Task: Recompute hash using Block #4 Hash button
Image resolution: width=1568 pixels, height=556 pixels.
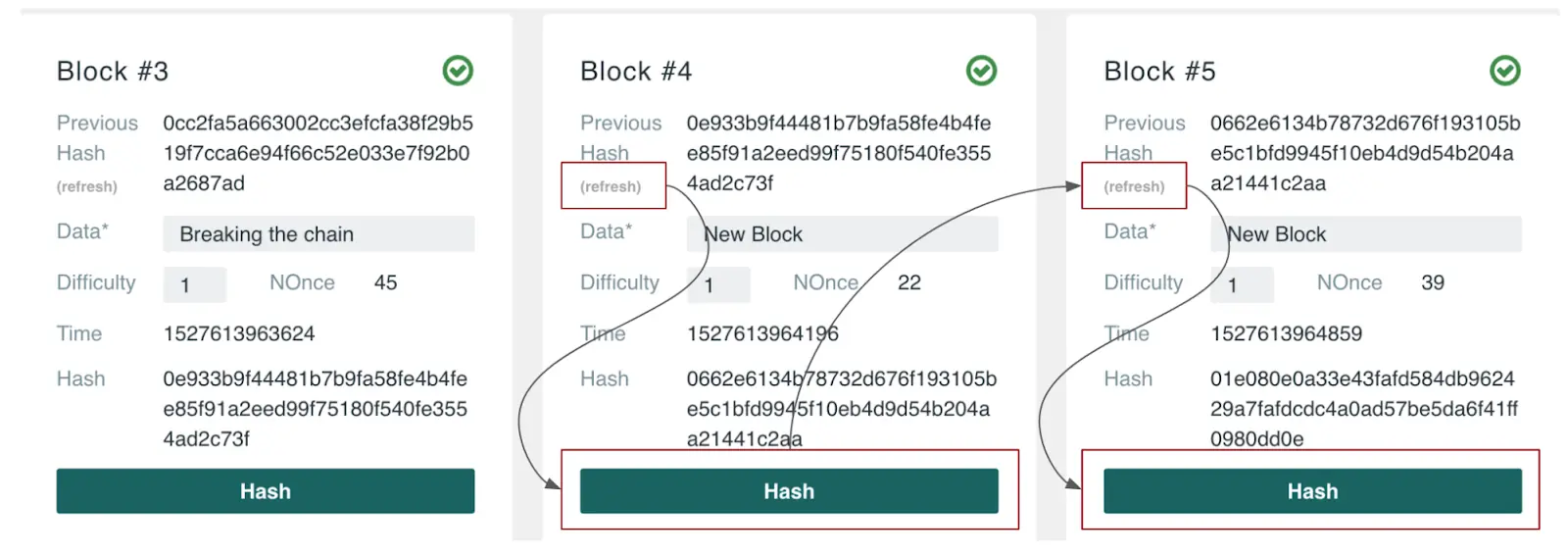Action: [789, 491]
